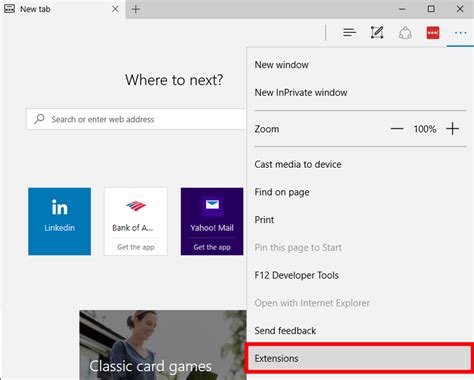Close the More actions ellipsis menu
The width and height of the screenshot is (474, 380).
(460, 33)
